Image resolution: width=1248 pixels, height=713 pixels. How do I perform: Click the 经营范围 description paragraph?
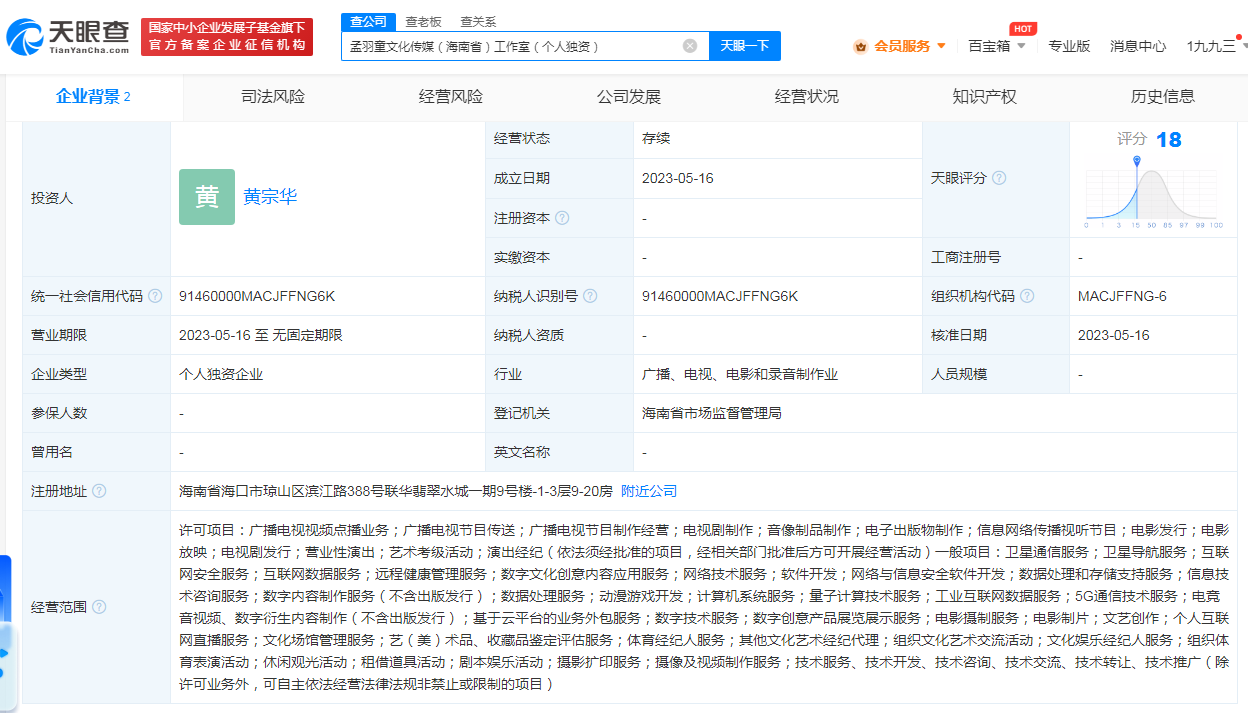pos(704,607)
